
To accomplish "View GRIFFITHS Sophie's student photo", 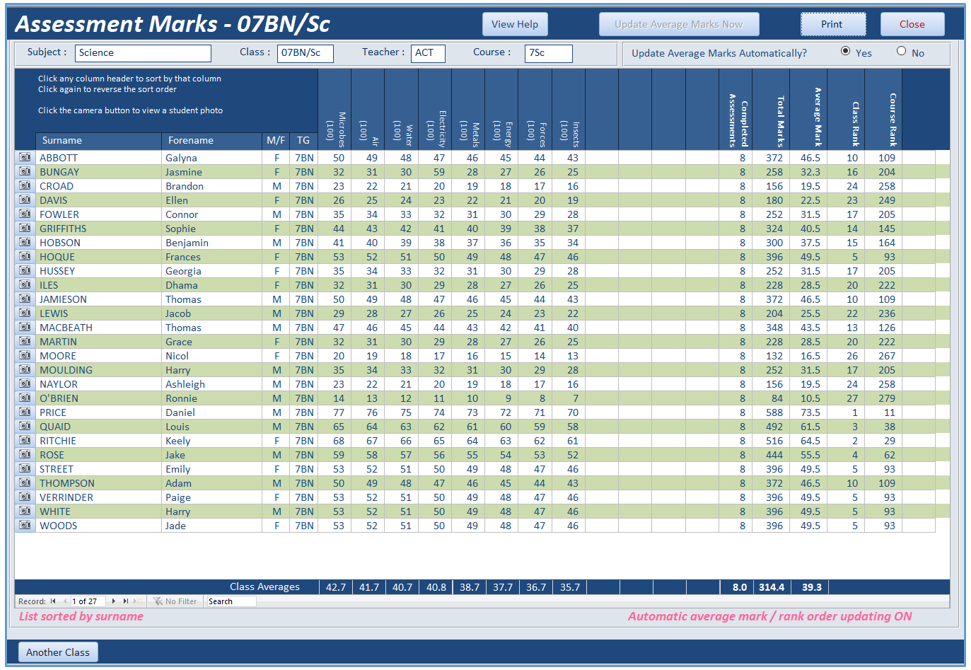I will point(25,228).
